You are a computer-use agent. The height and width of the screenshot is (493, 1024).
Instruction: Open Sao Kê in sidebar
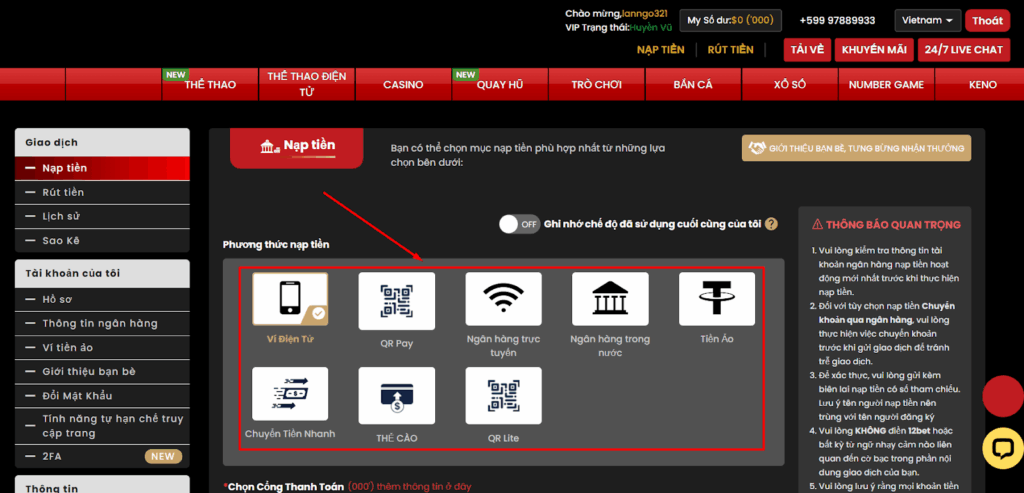click(x=103, y=241)
